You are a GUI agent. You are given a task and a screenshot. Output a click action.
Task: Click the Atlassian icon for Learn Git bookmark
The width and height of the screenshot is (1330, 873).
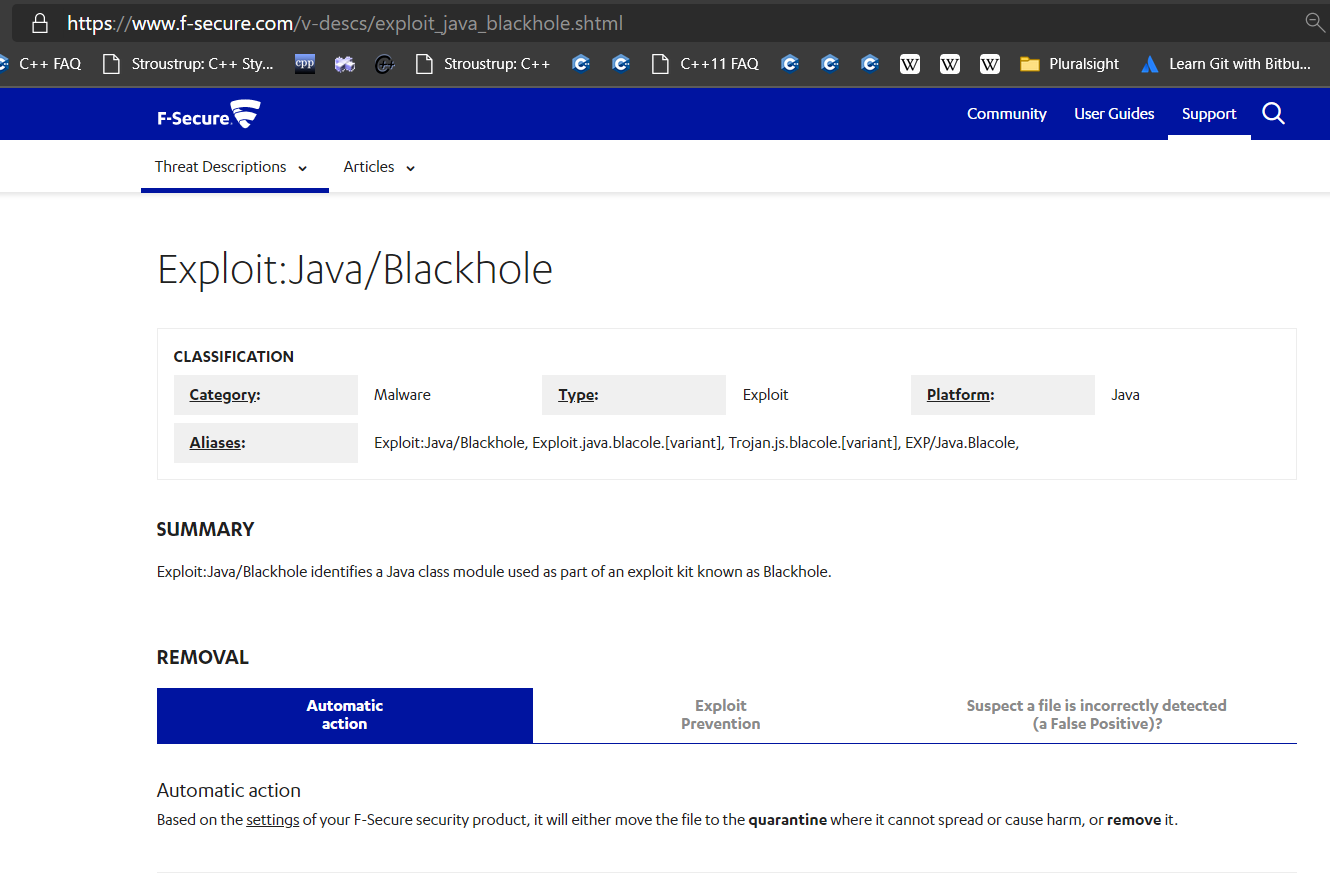pyautogui.click(x=1149, y=63)
